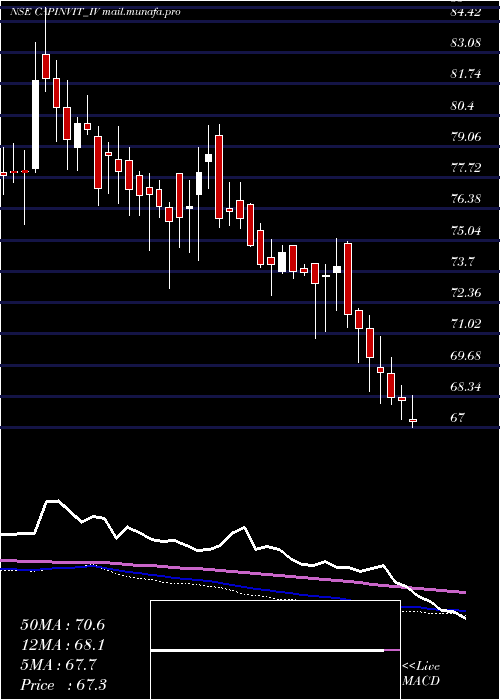Click the 80.4 price axis label
Viewport: 500px width, 700px height.
(463, 106)
